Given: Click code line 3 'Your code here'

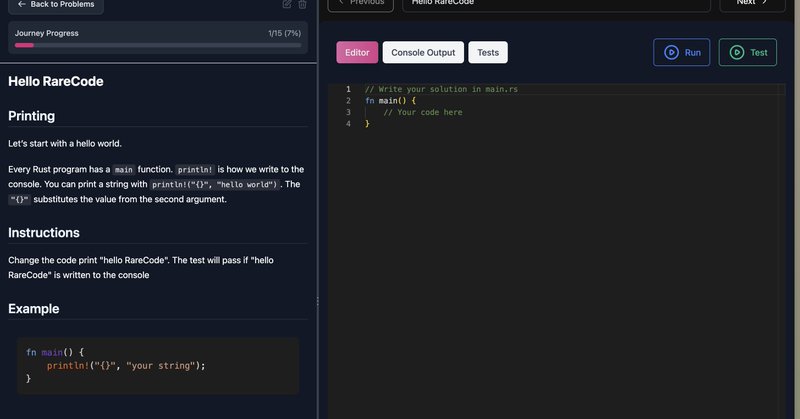Looking at the screenshot, I should pos(422,112).
